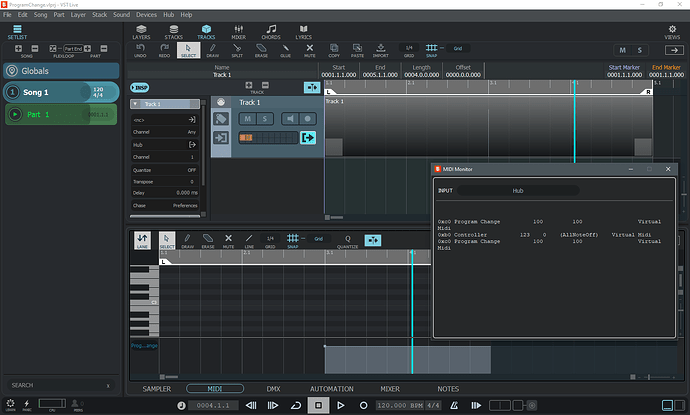Open the Devices menu
Viewport: 690px width, 415px height.
146,16
